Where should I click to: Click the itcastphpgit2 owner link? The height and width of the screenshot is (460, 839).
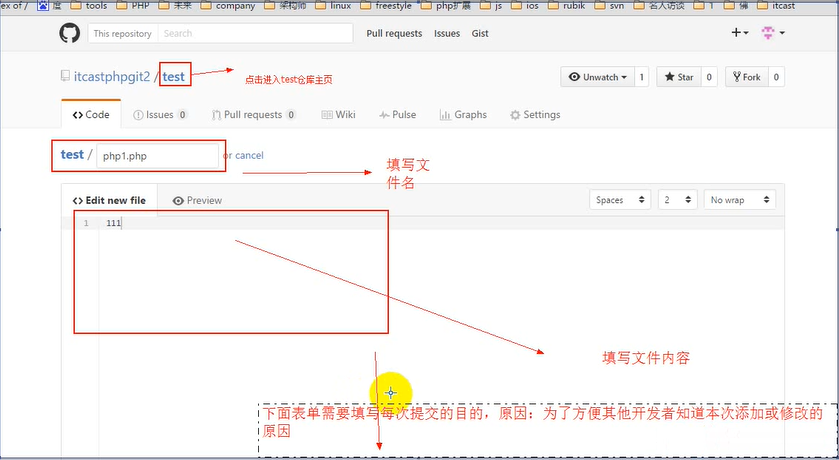(112, 76)
